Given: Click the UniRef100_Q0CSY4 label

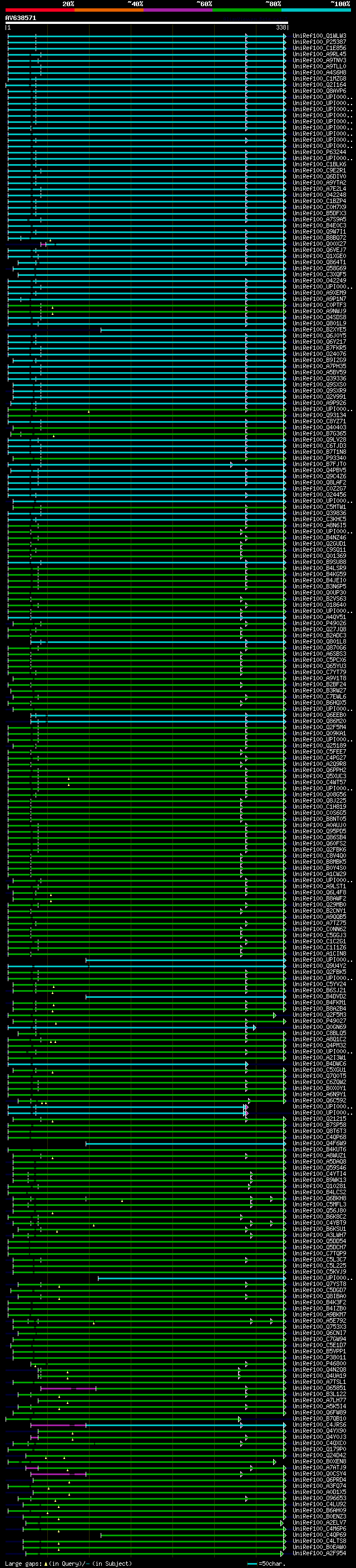Looking at the screenshot, I should tap(319, 1473).
